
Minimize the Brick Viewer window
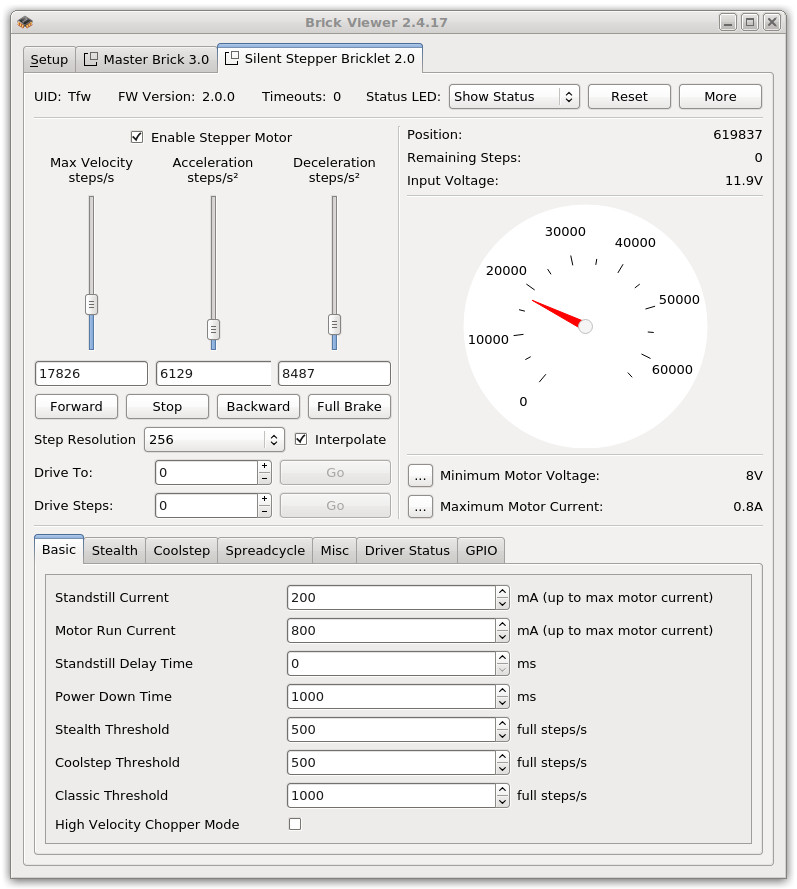tap(728, 22)
